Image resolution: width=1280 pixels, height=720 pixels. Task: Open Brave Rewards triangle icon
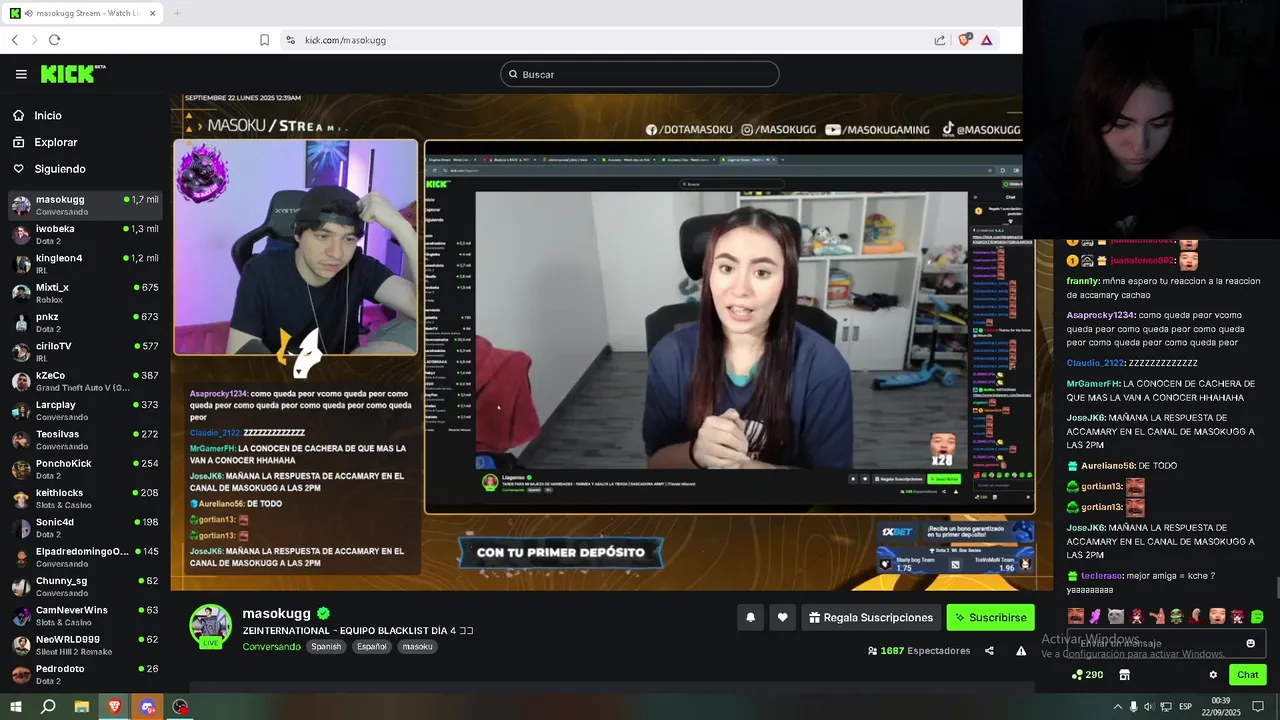click(x=986, y=40)
